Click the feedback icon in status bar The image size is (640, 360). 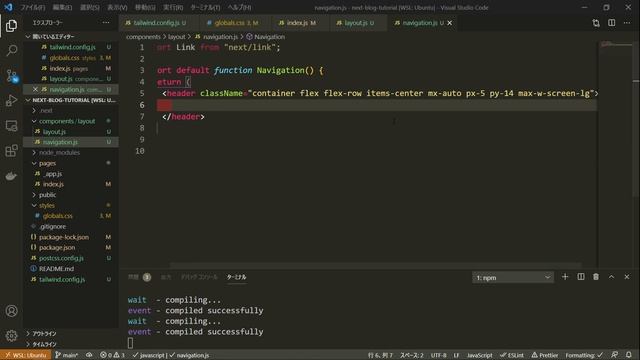(x=614, y=355)
